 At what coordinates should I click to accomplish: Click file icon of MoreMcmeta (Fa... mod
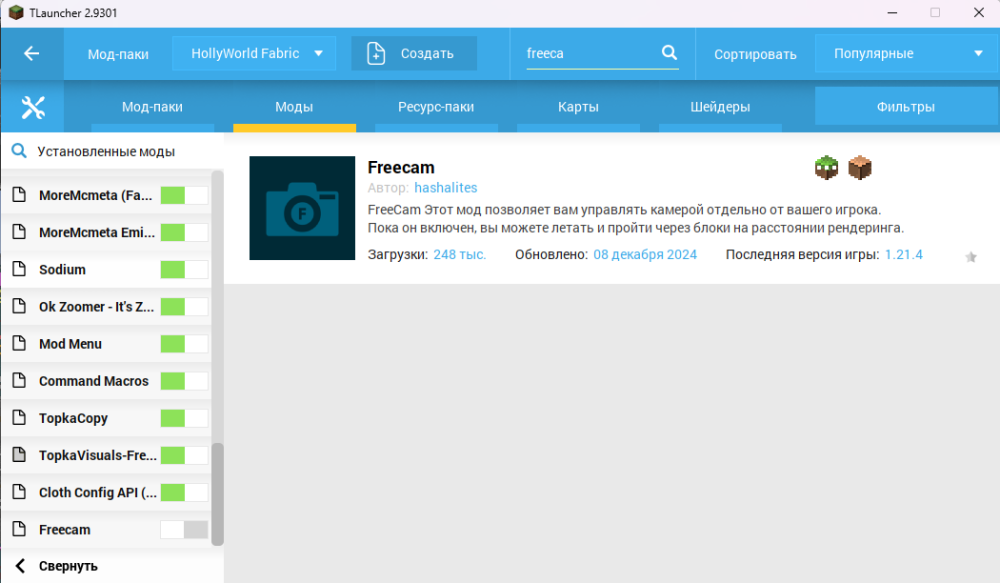coord(20,195)
